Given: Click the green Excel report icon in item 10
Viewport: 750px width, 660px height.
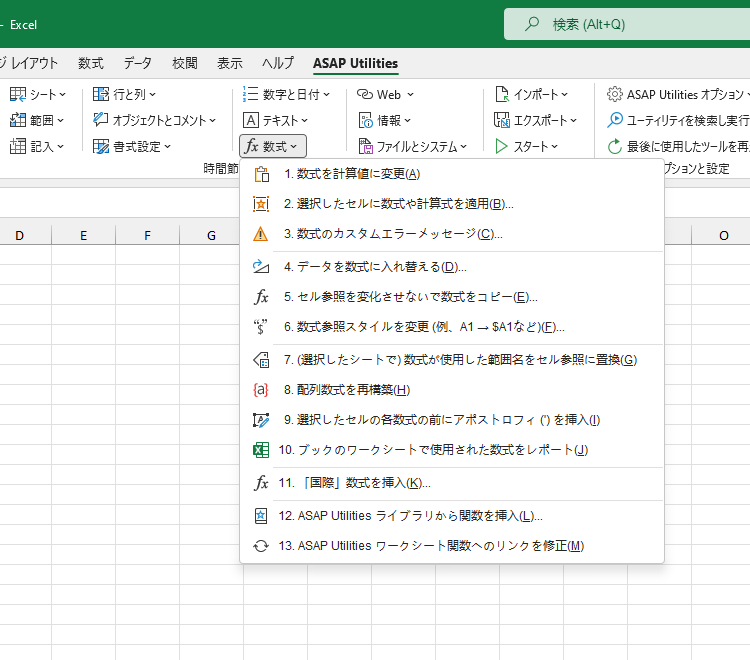Looking at the screenshot, I should click(262, 450).
